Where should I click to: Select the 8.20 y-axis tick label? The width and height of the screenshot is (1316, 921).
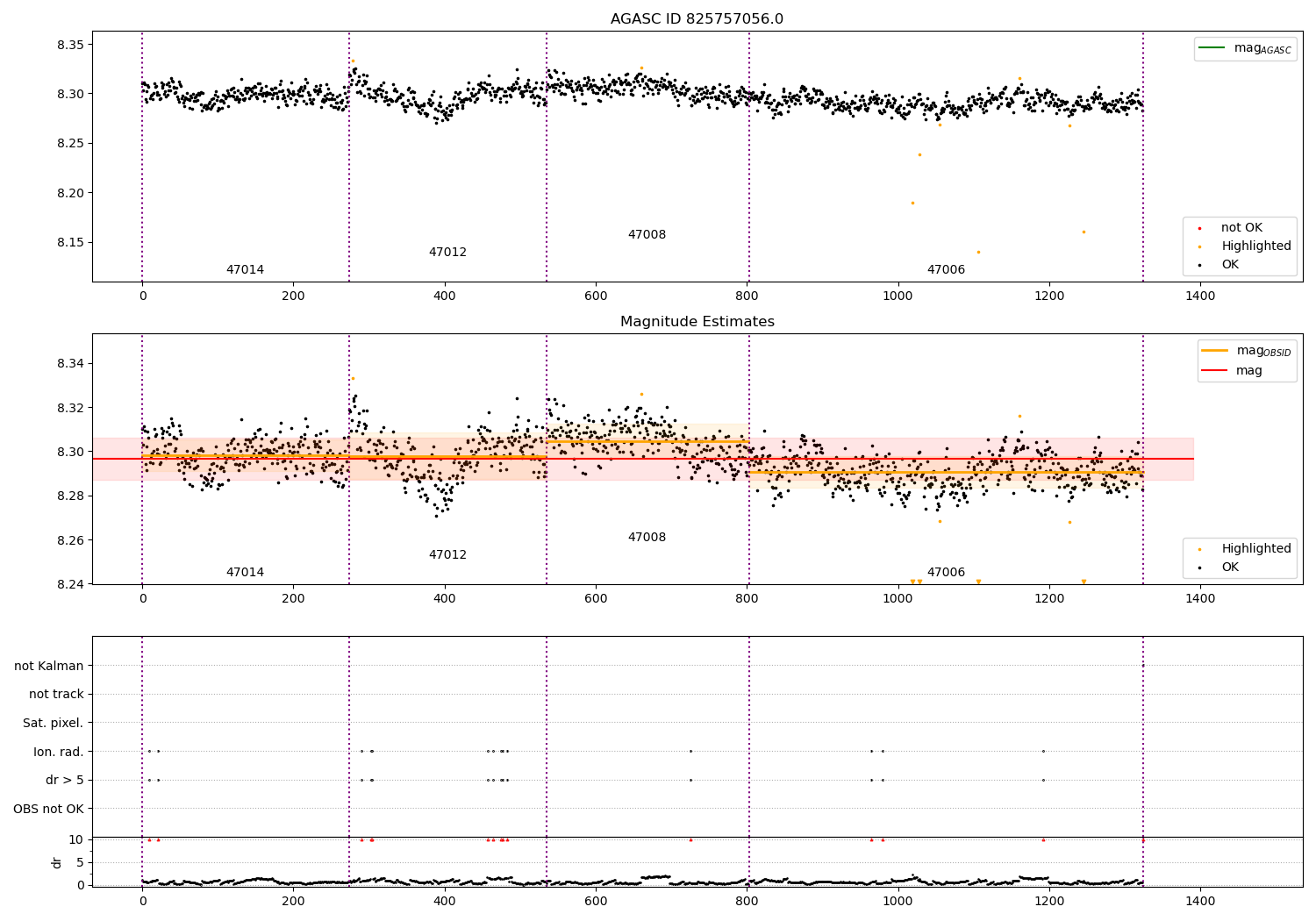[x=69, y=193]
